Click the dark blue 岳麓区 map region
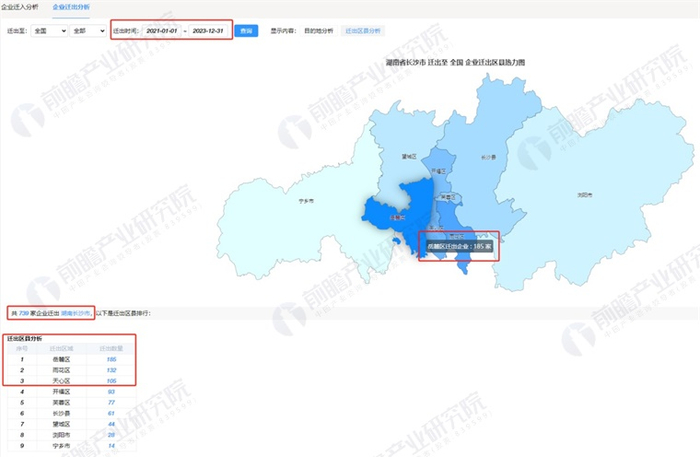700x457 pixels. click(397, 217)
